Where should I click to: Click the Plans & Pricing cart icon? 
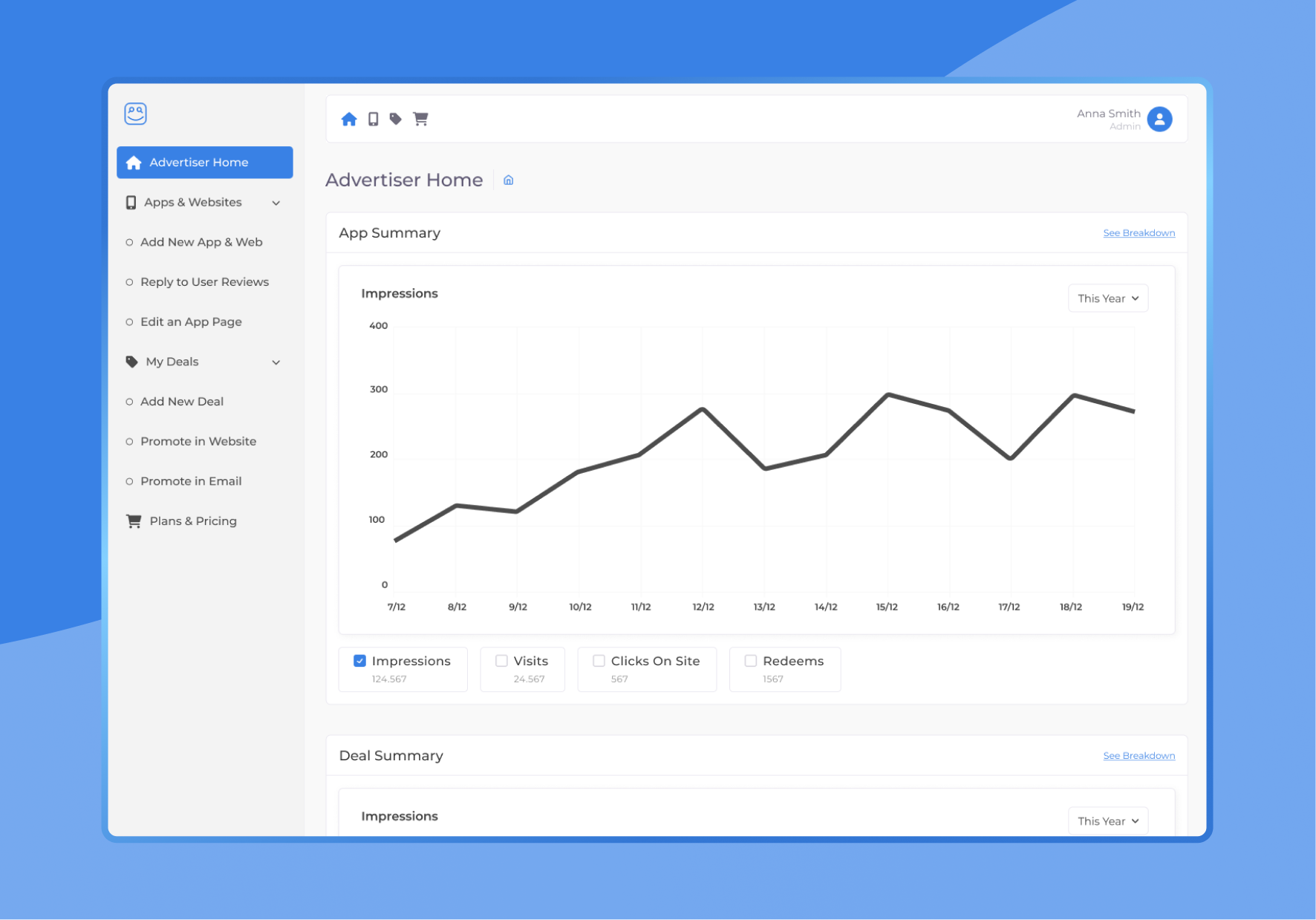(x=134, y=521)
